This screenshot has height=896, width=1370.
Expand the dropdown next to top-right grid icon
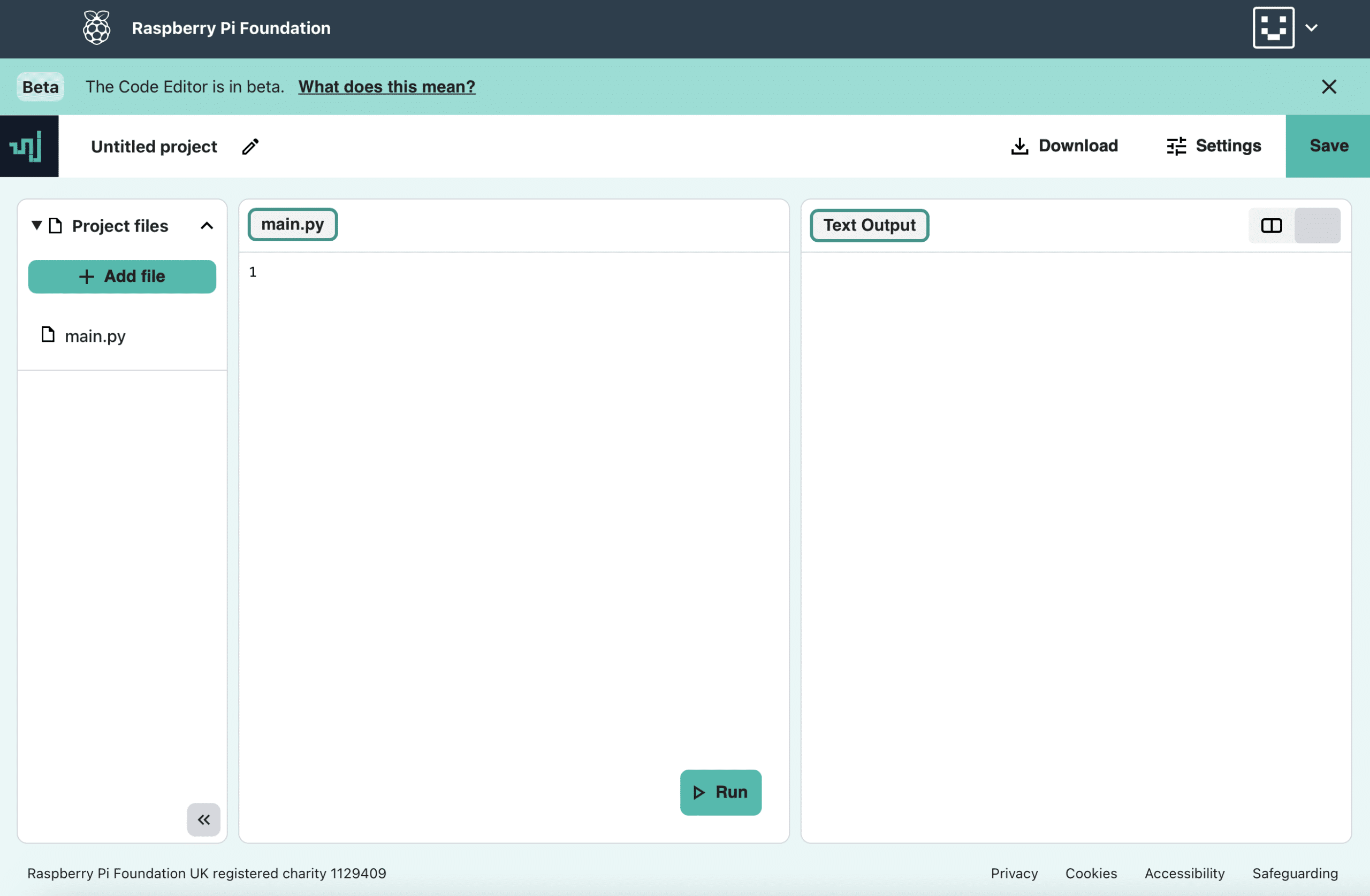1312,27
